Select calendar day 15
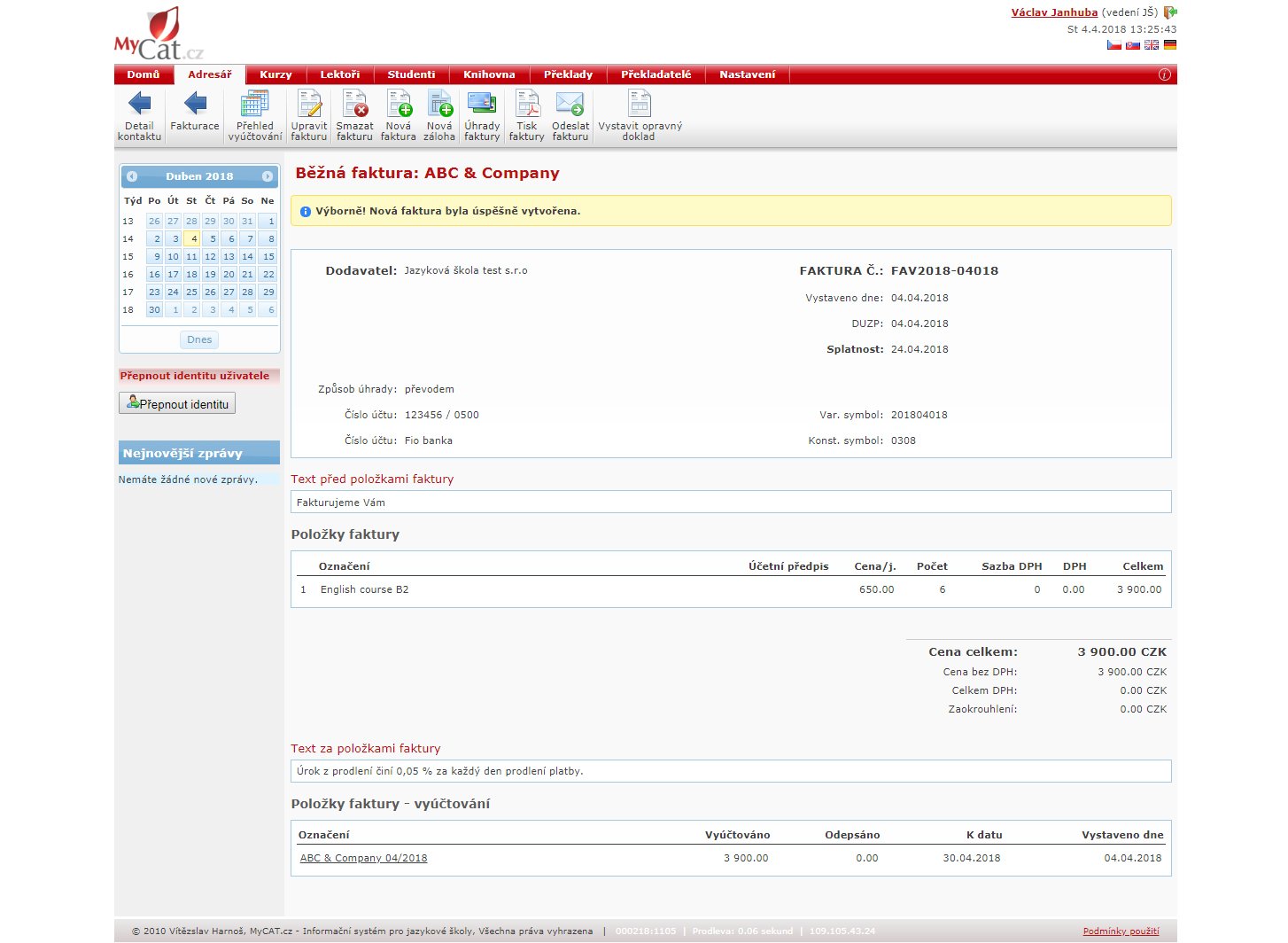Viewport: 1288px width, 943px height. [x=268, y=256]
